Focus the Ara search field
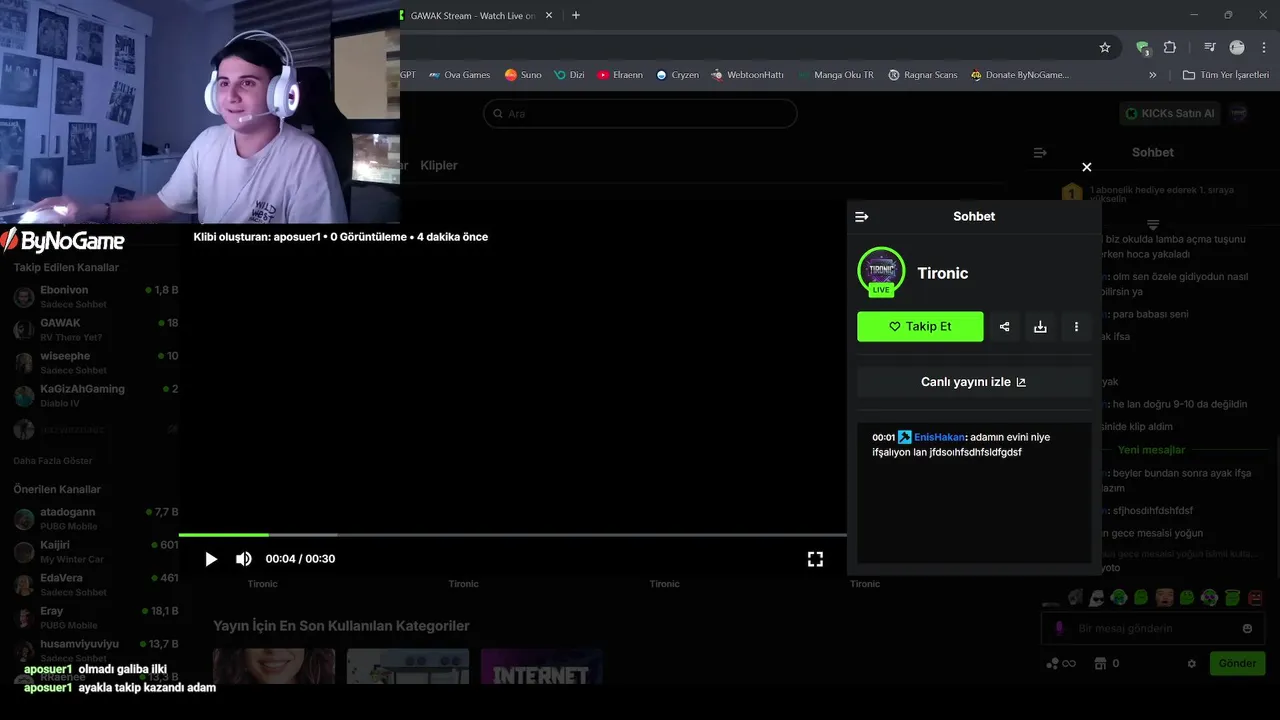This screenshot has width=1280, height=720. (x=640, y=113)
